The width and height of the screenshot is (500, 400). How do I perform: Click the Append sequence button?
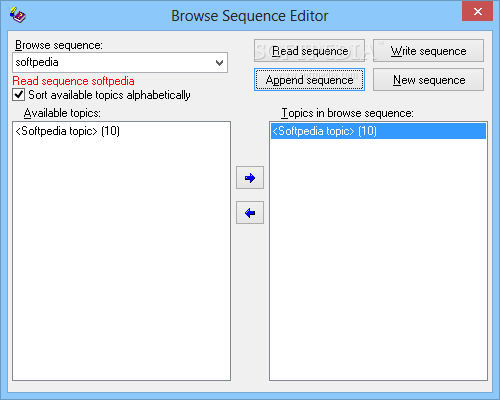(309, 80)
